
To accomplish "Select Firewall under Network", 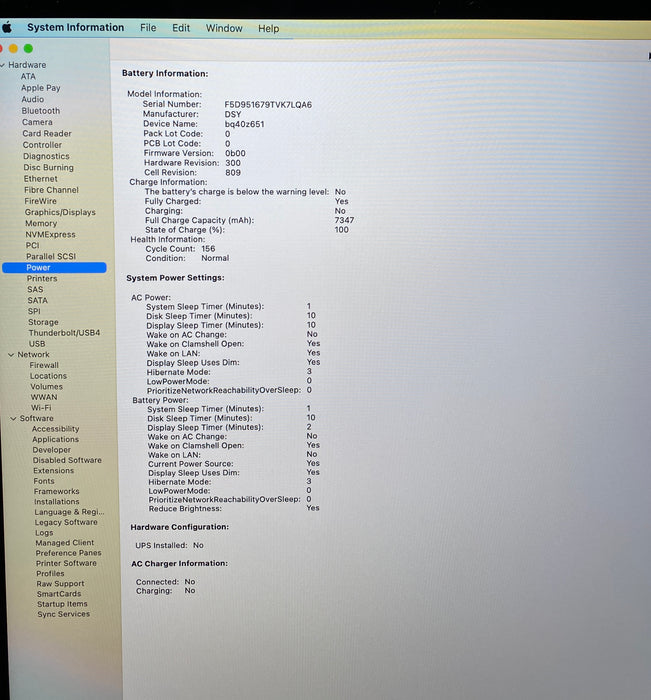I will click(44, 365).
